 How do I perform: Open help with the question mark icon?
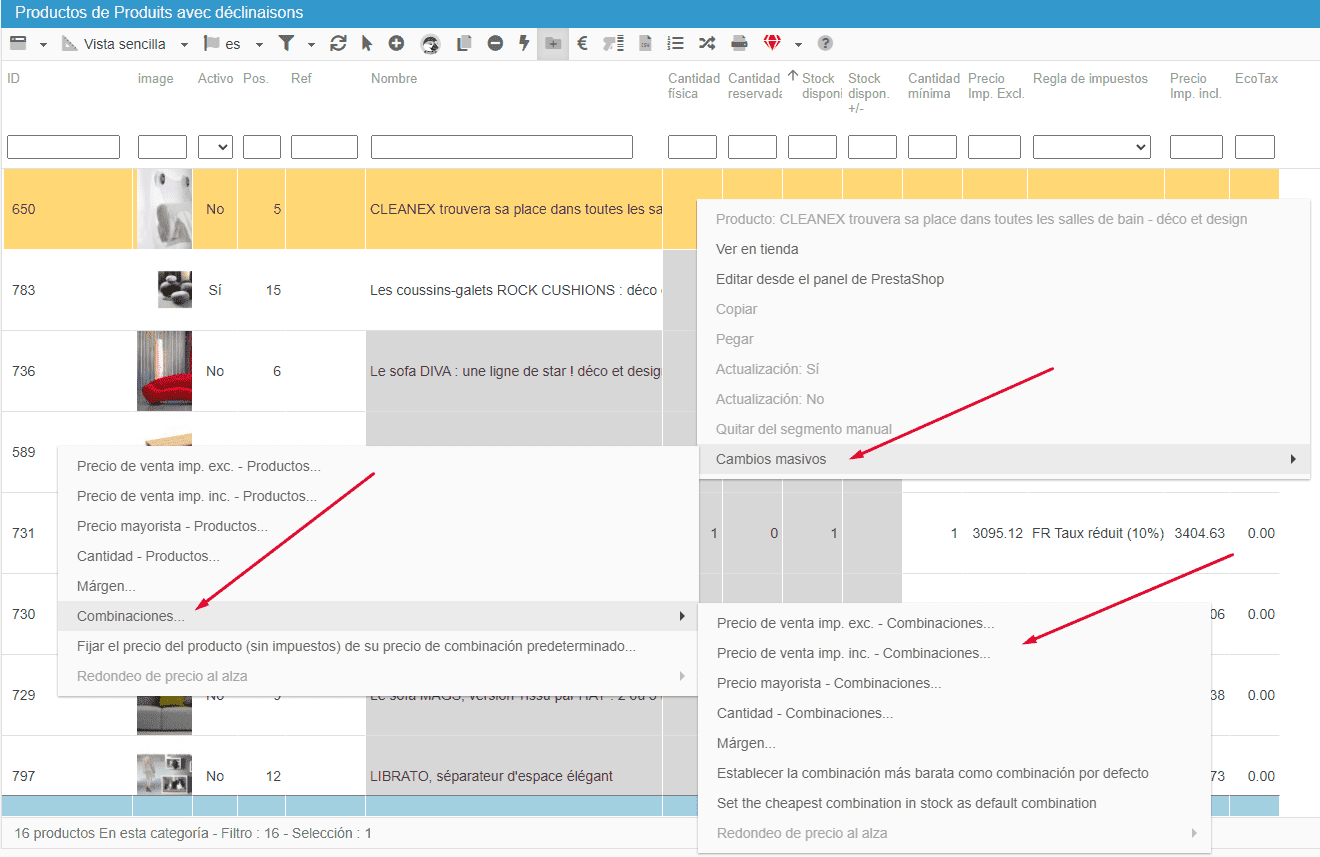coord(825,43)
